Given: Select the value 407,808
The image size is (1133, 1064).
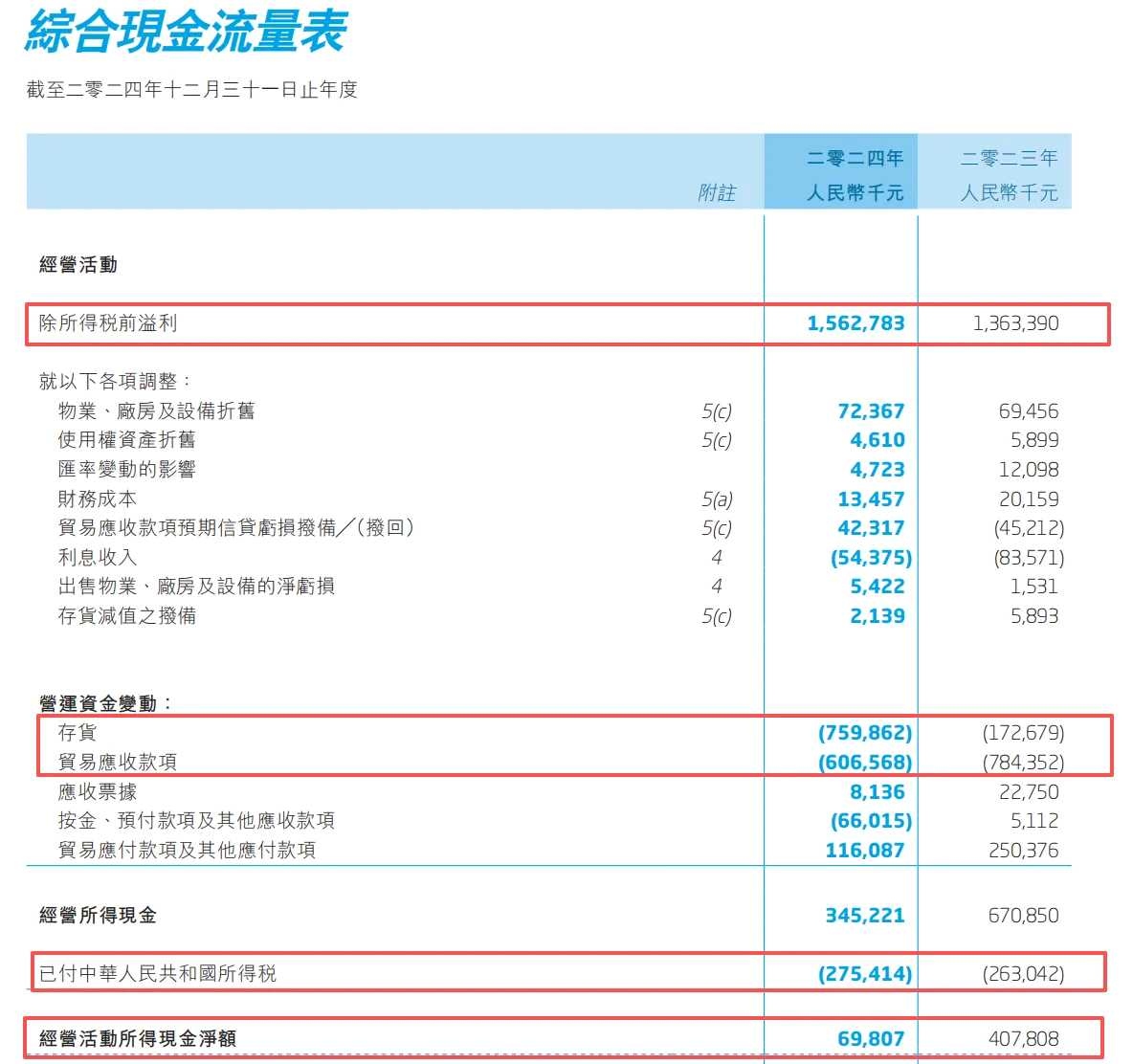Looking at the screenshot, I should (1023, 1039).
